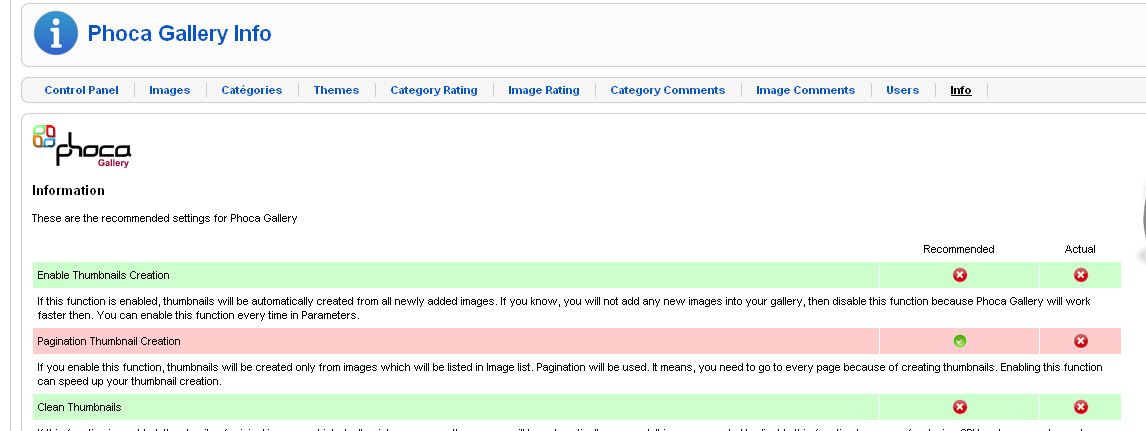Image resolution: width=1146 pixels, height=431 pixels.
Task: View the Category Comments tab
Action: [x=667, y=90]
